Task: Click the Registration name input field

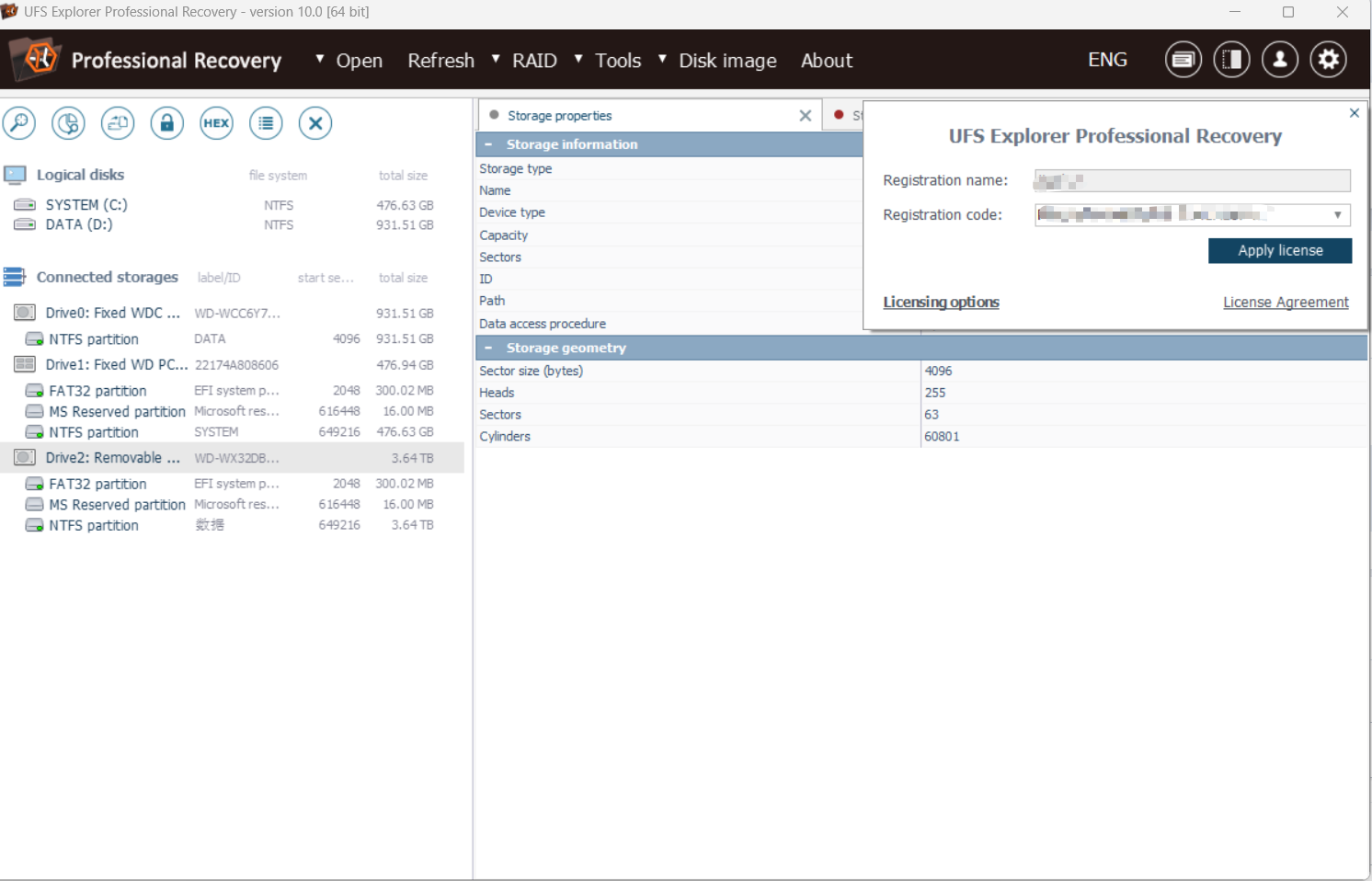Action: click(x=1193, y=180)
